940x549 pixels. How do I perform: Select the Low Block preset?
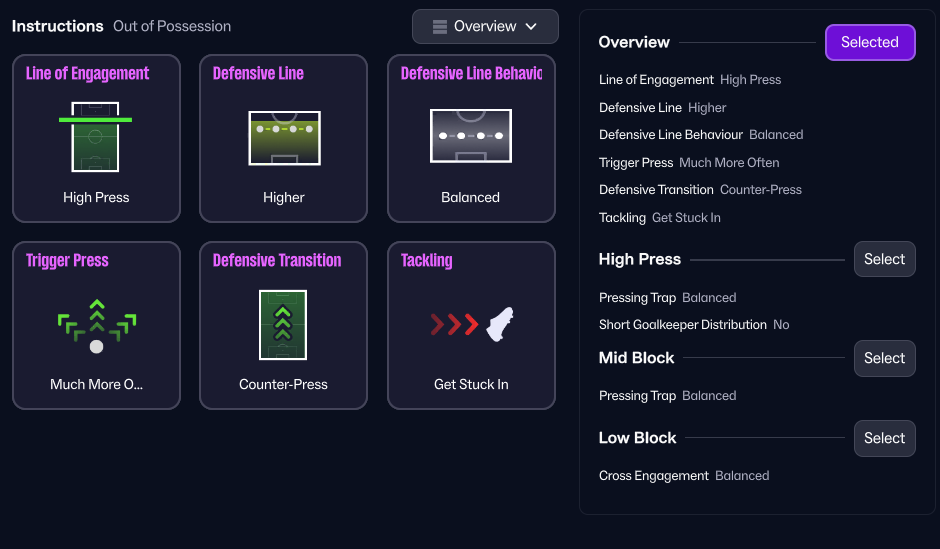[x=884, y=439]
